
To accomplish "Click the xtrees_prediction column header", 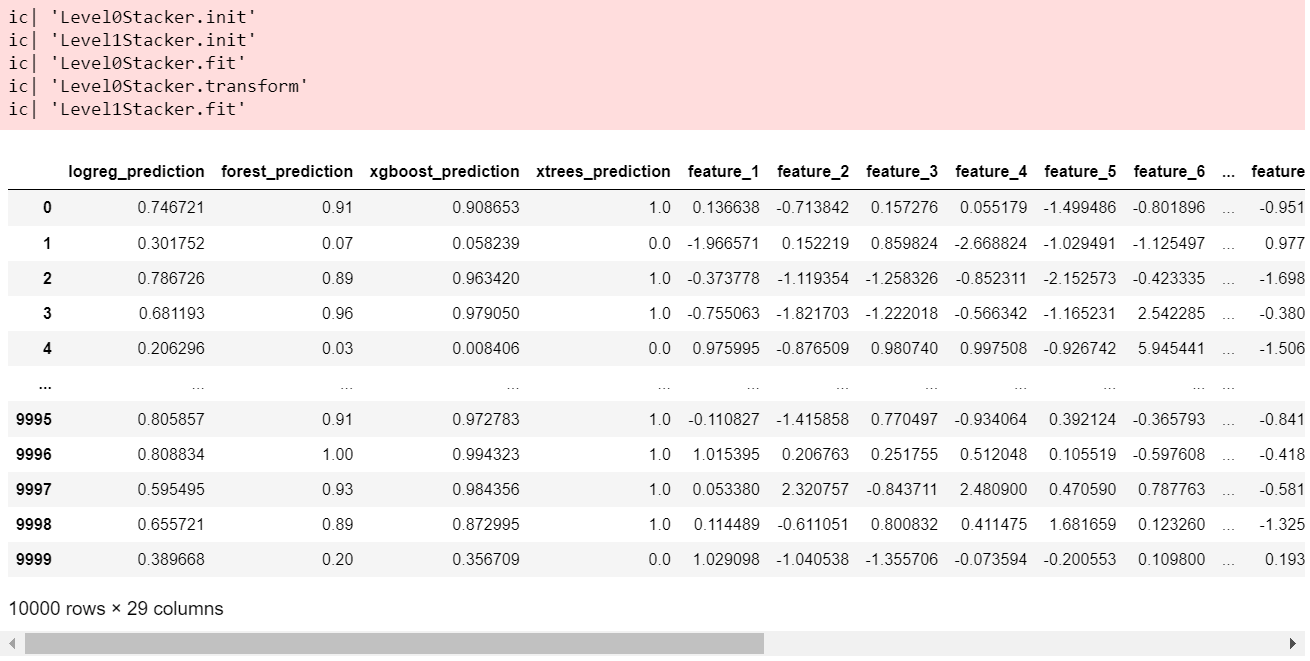I will point(603,172).
